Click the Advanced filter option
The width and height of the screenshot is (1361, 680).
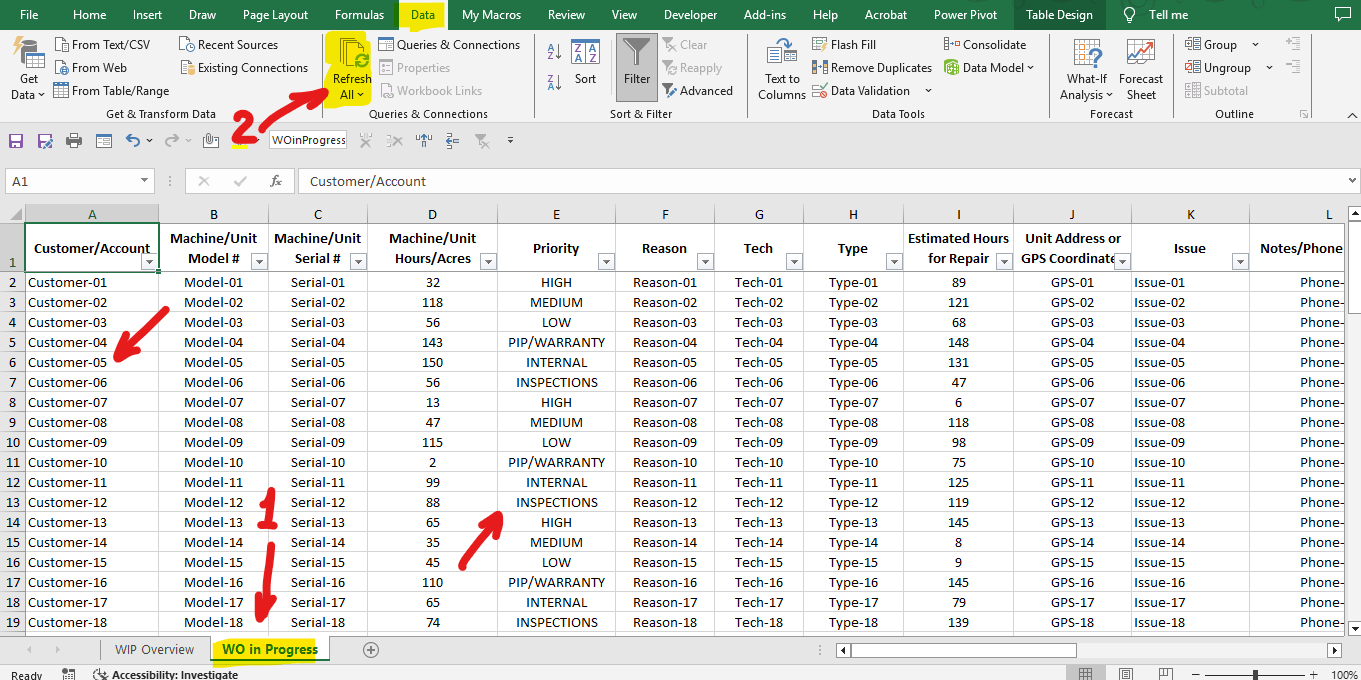point(699,90)
